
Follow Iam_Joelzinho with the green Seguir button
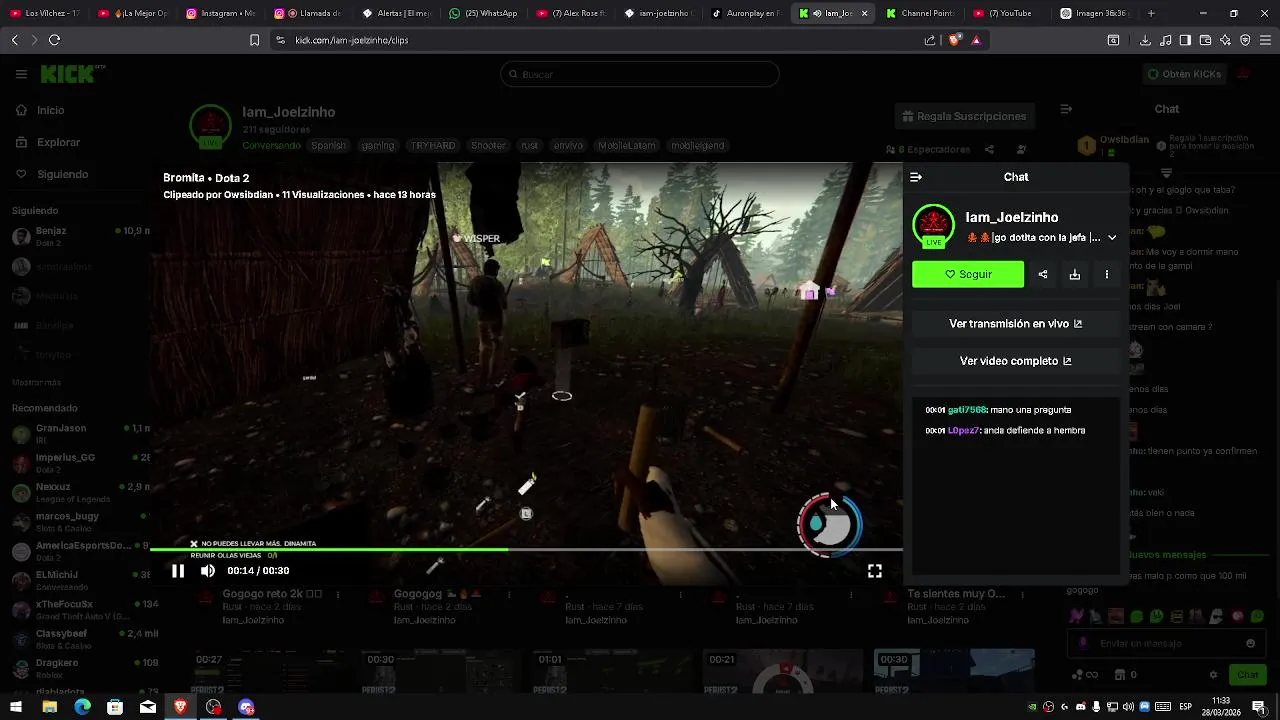tap(968, 274)
